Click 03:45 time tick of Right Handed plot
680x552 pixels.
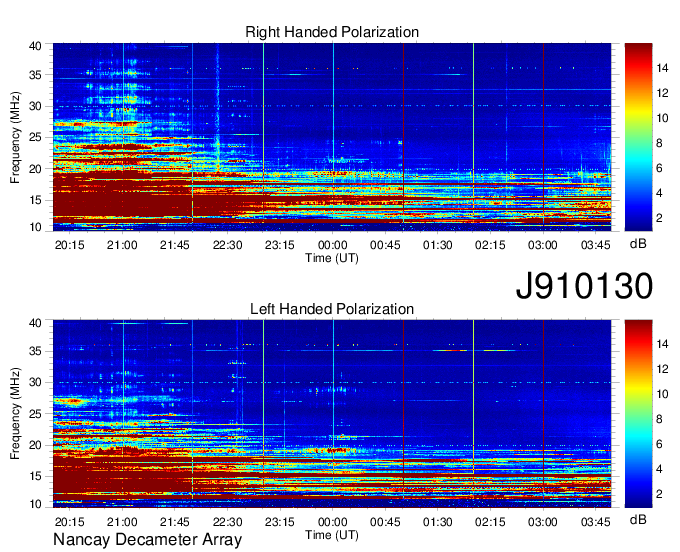click(x=595, y=245)
